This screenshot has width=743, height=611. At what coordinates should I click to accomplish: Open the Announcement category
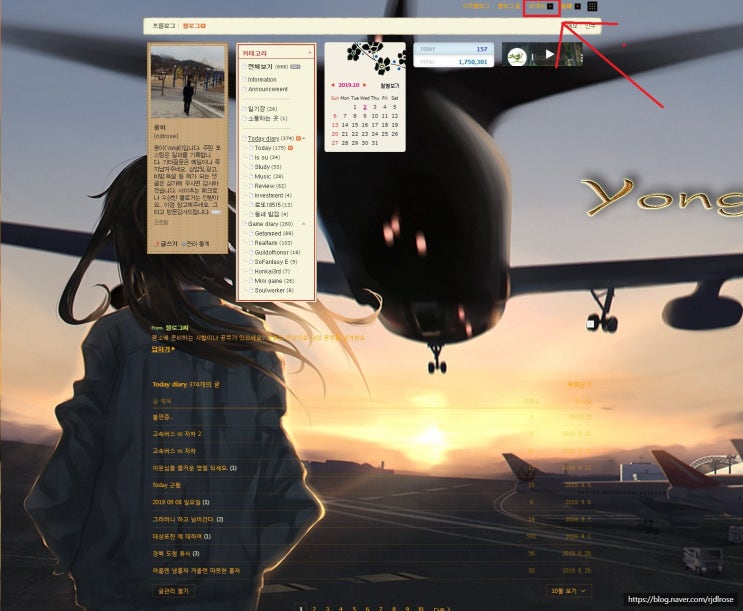point(268,89)
